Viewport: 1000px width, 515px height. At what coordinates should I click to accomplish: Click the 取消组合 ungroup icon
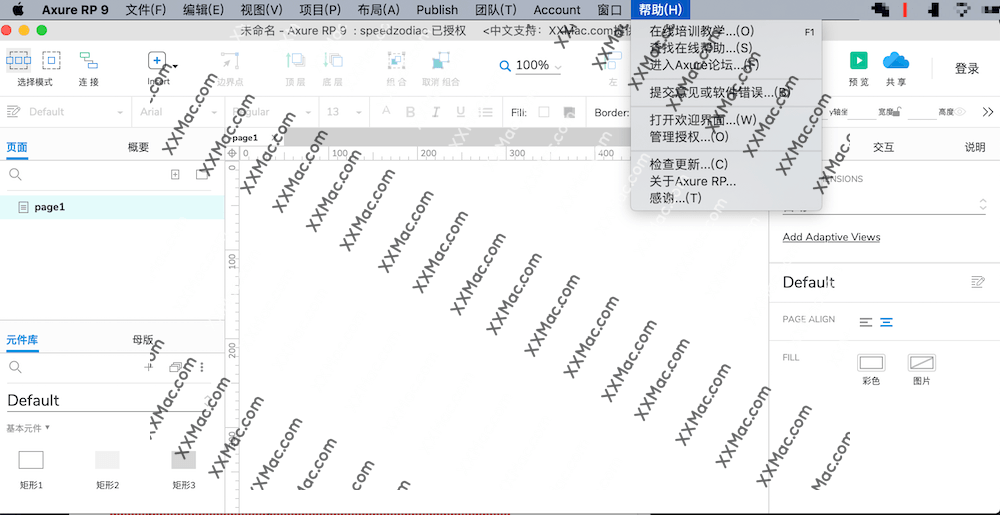point(441,61)
